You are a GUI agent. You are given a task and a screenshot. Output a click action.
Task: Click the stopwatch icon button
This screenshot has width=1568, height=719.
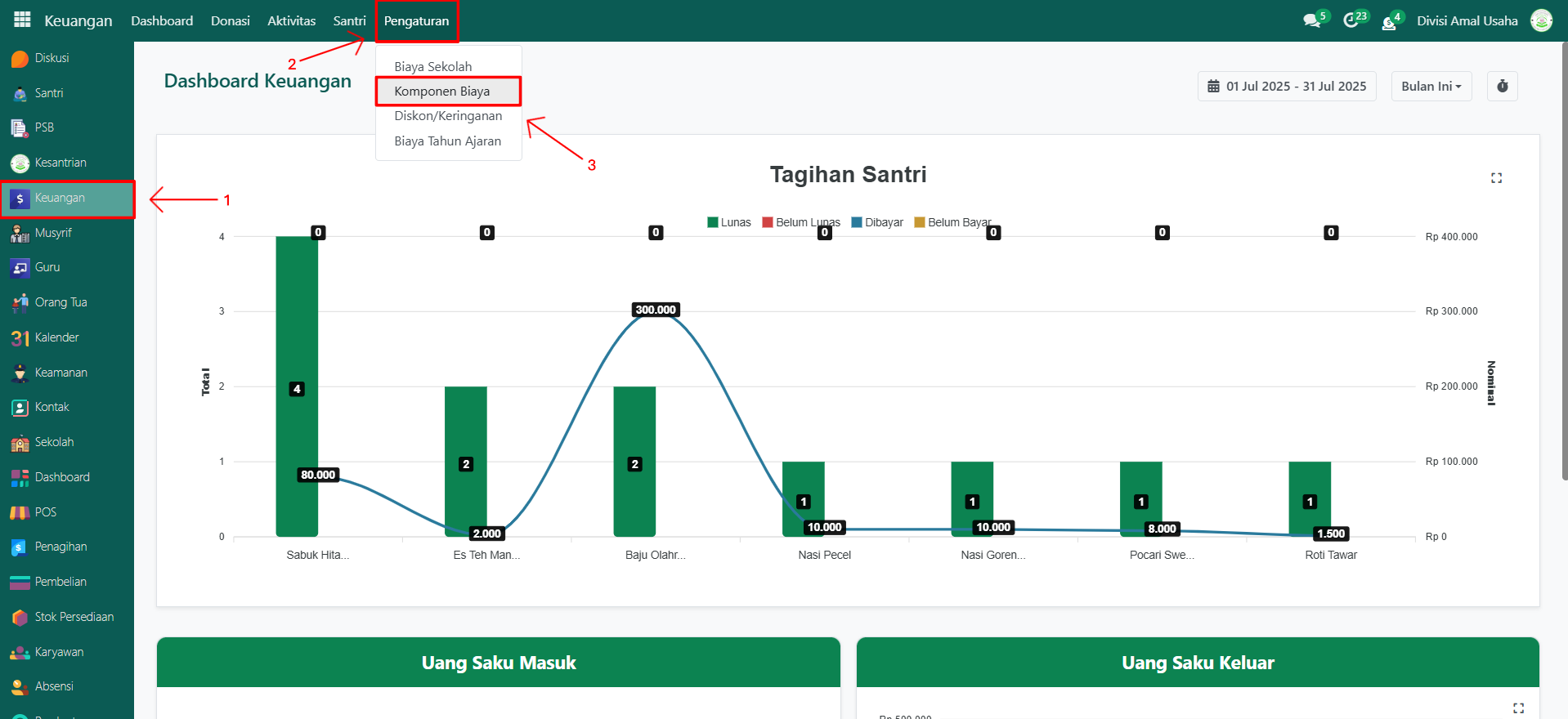coord(1502,86)
